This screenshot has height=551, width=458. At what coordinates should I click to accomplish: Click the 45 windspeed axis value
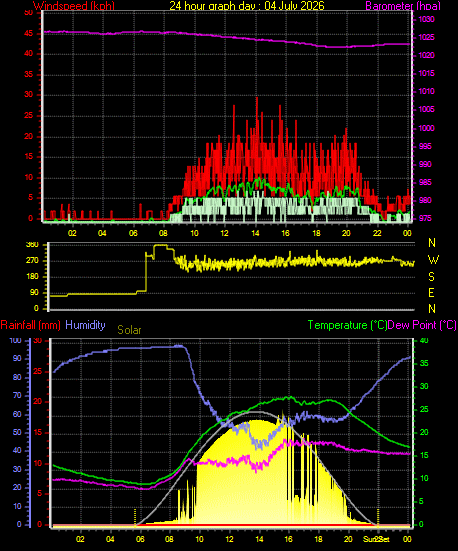pos(28,34)
